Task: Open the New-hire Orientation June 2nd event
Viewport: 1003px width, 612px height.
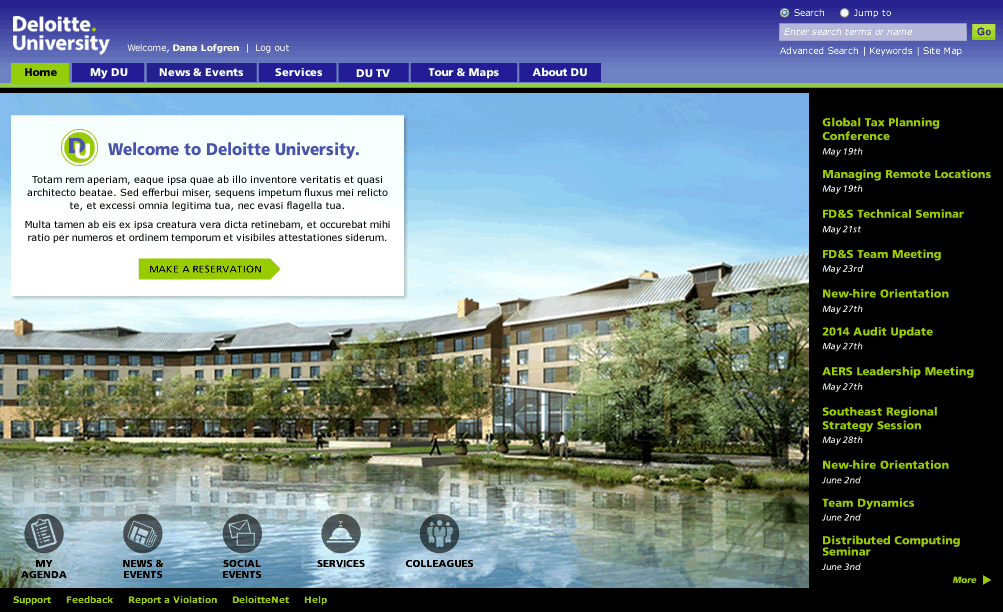Action: pos(885,465)
